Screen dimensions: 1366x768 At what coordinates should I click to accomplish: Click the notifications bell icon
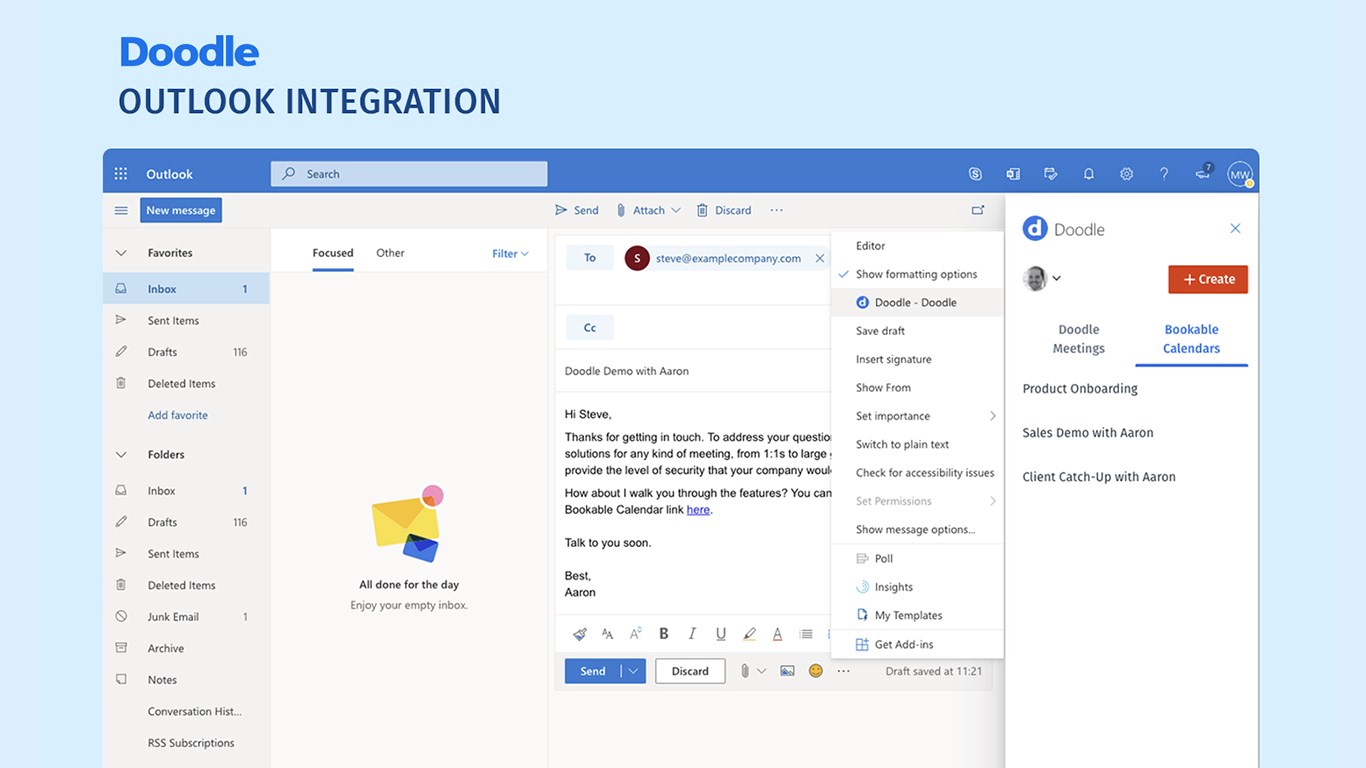click(x=1088, y=174)
